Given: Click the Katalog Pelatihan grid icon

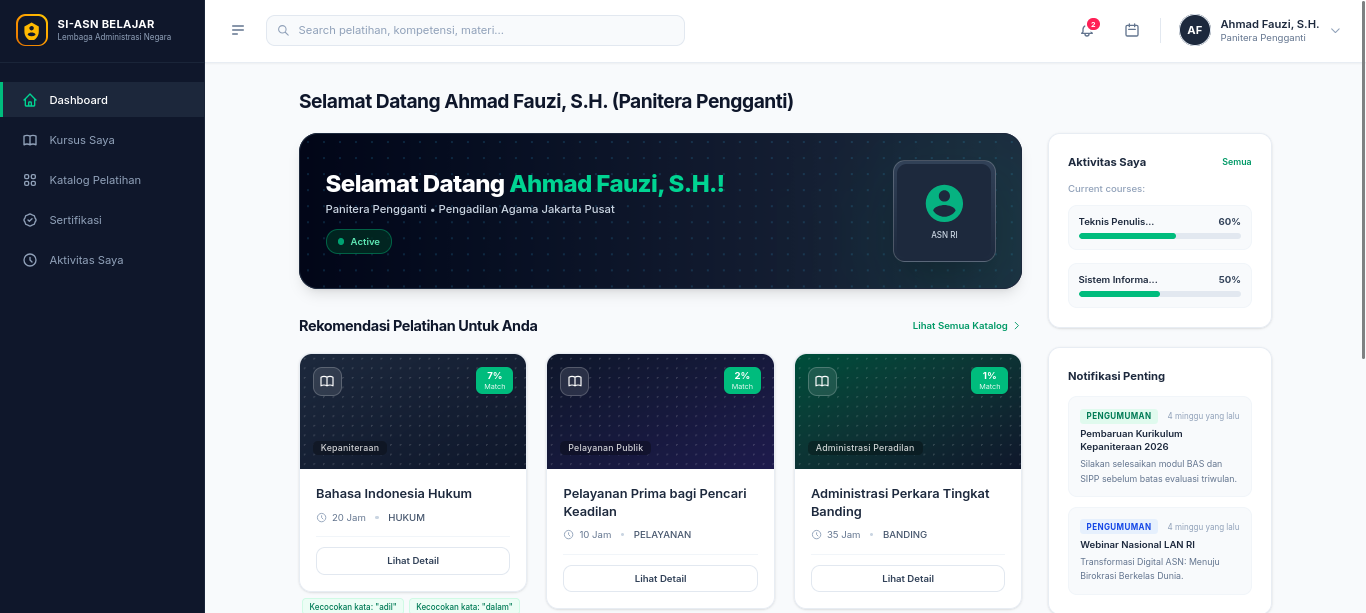Looking at the screenshot, I should (30, 180).
